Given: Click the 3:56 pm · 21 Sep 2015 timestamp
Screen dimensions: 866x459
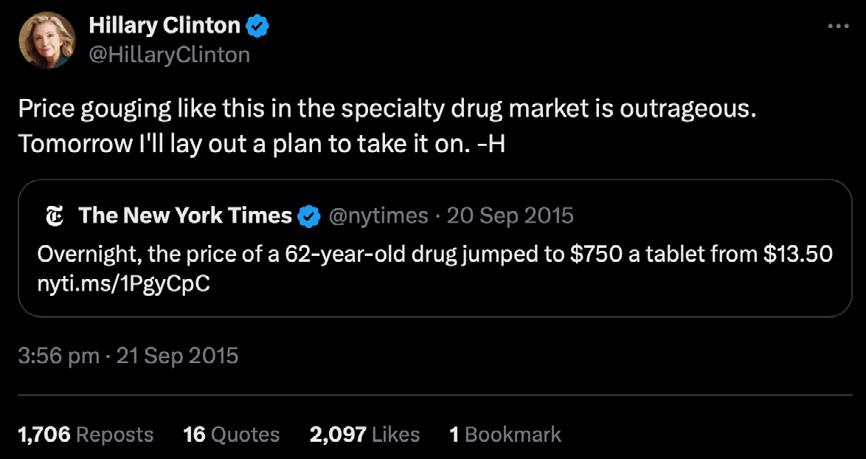Looking at the screenshot, I should (128, 355).
